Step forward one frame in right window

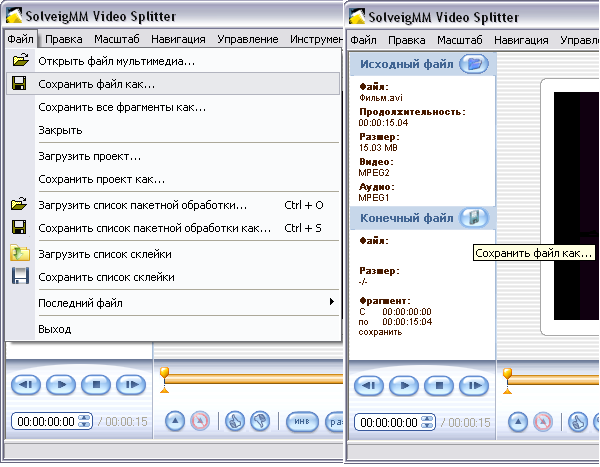pyautogui.click(x=474, y=385)
